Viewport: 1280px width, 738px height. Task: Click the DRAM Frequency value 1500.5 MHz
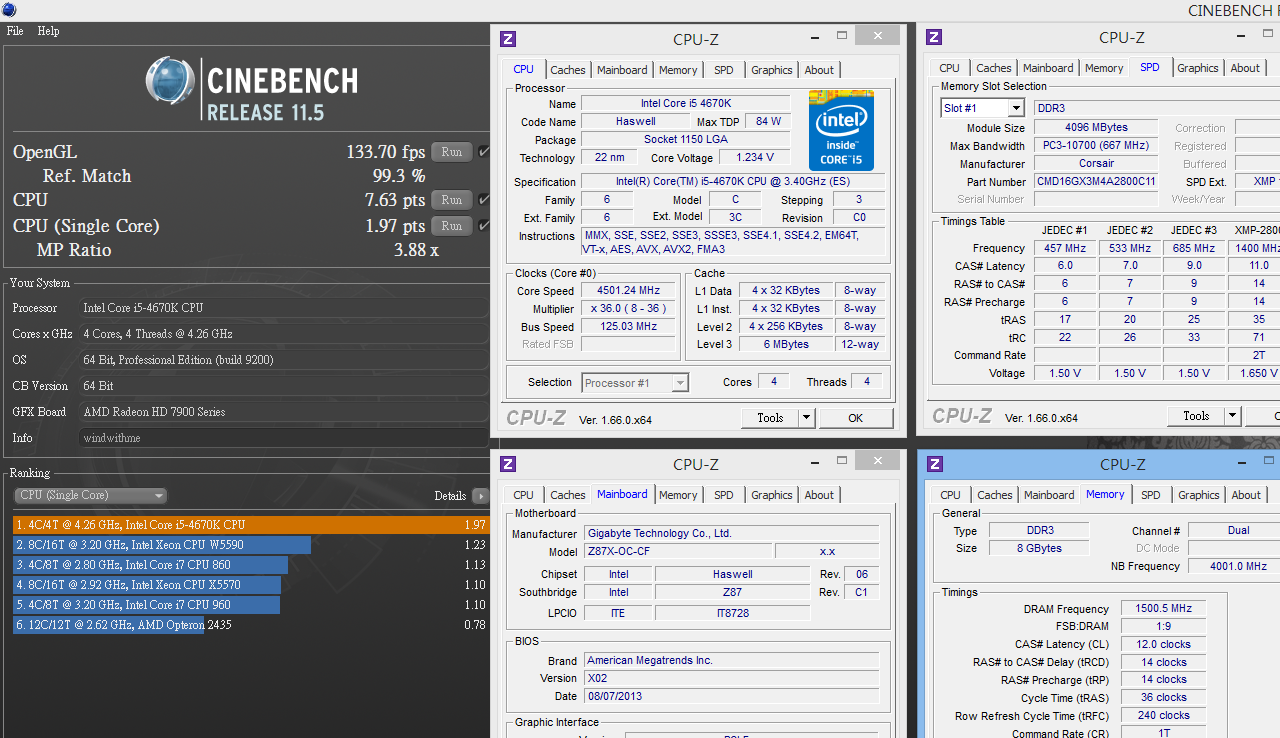[1163, 609]
